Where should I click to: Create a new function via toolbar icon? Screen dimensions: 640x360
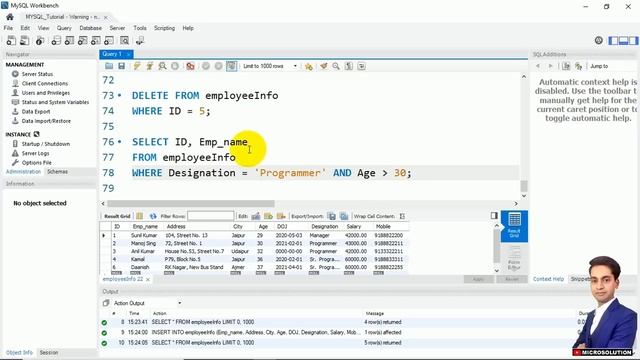coord(109,40)
